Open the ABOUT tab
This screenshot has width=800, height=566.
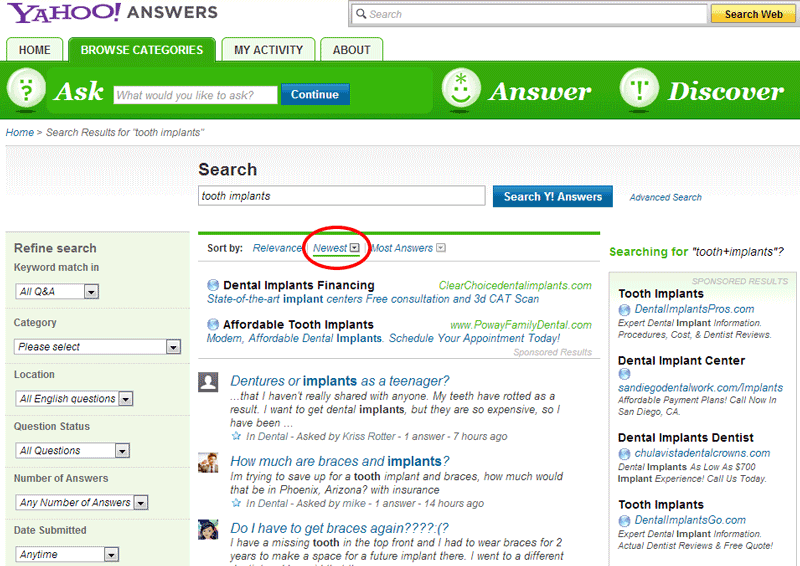point(352,50)
